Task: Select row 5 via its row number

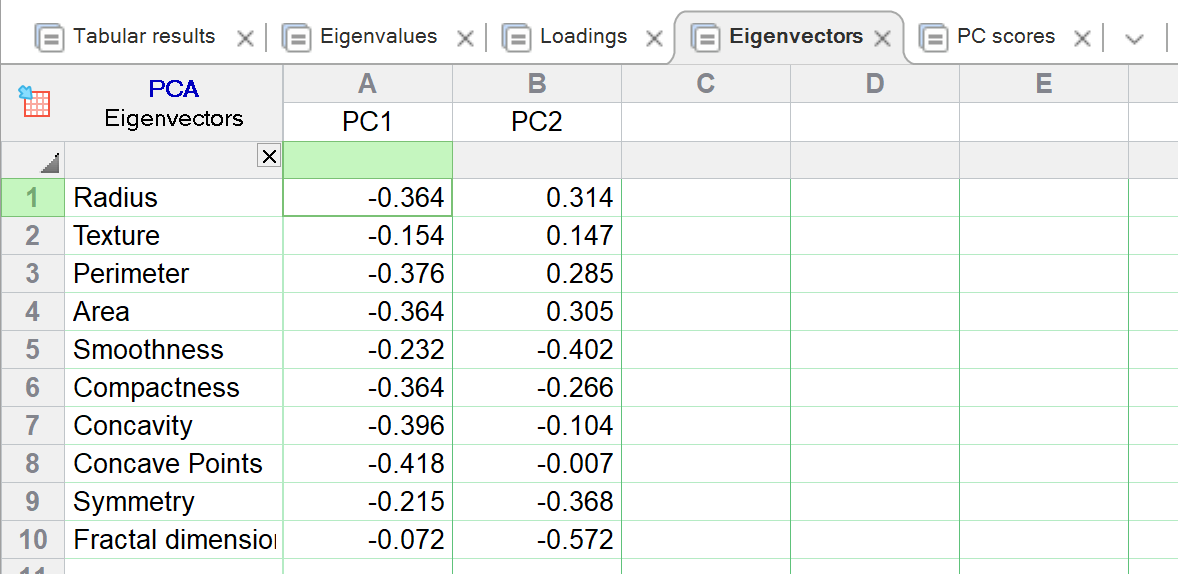Action: pyautogui.click(x=33, y=350)
